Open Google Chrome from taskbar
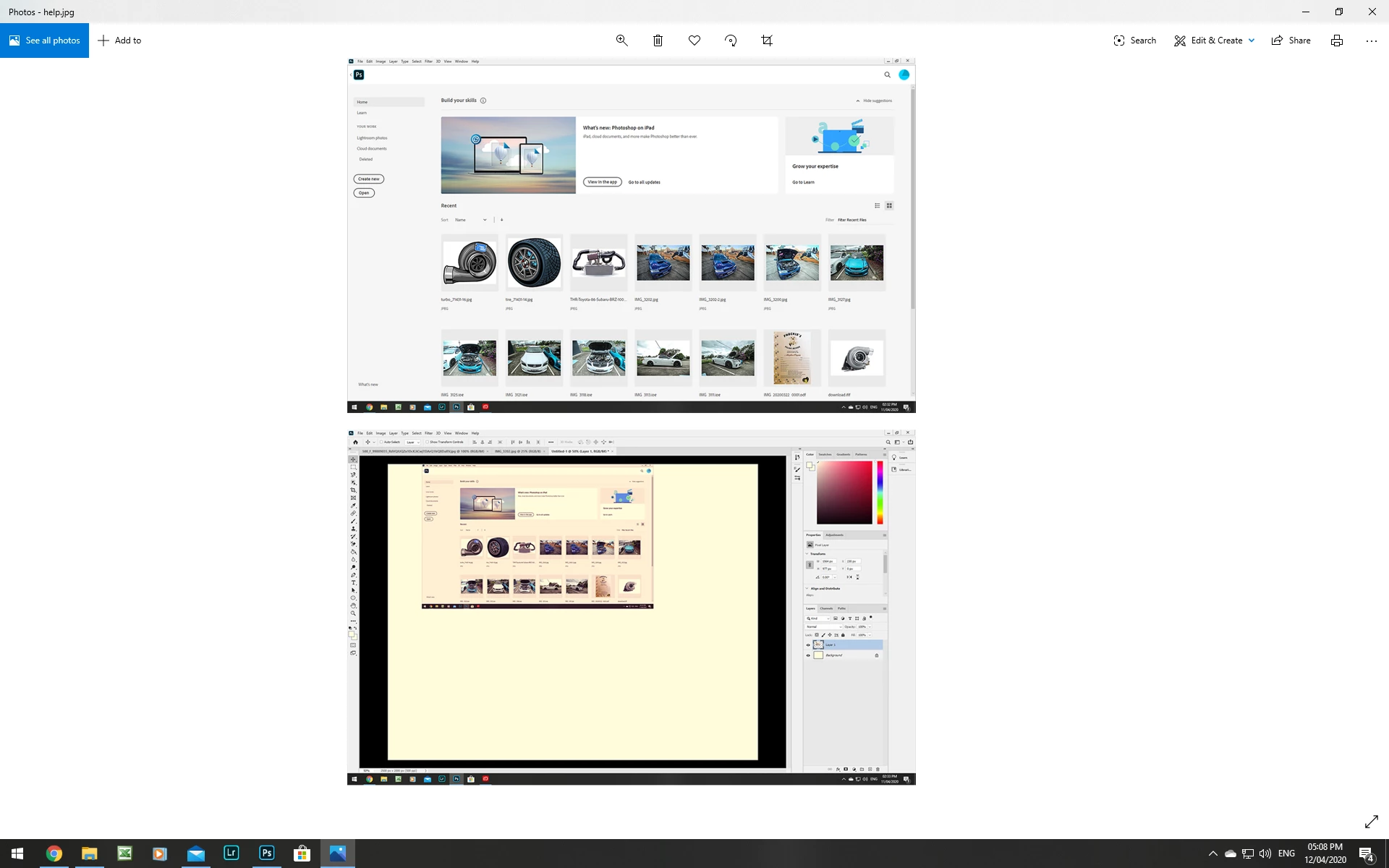 tap(54, 854)
